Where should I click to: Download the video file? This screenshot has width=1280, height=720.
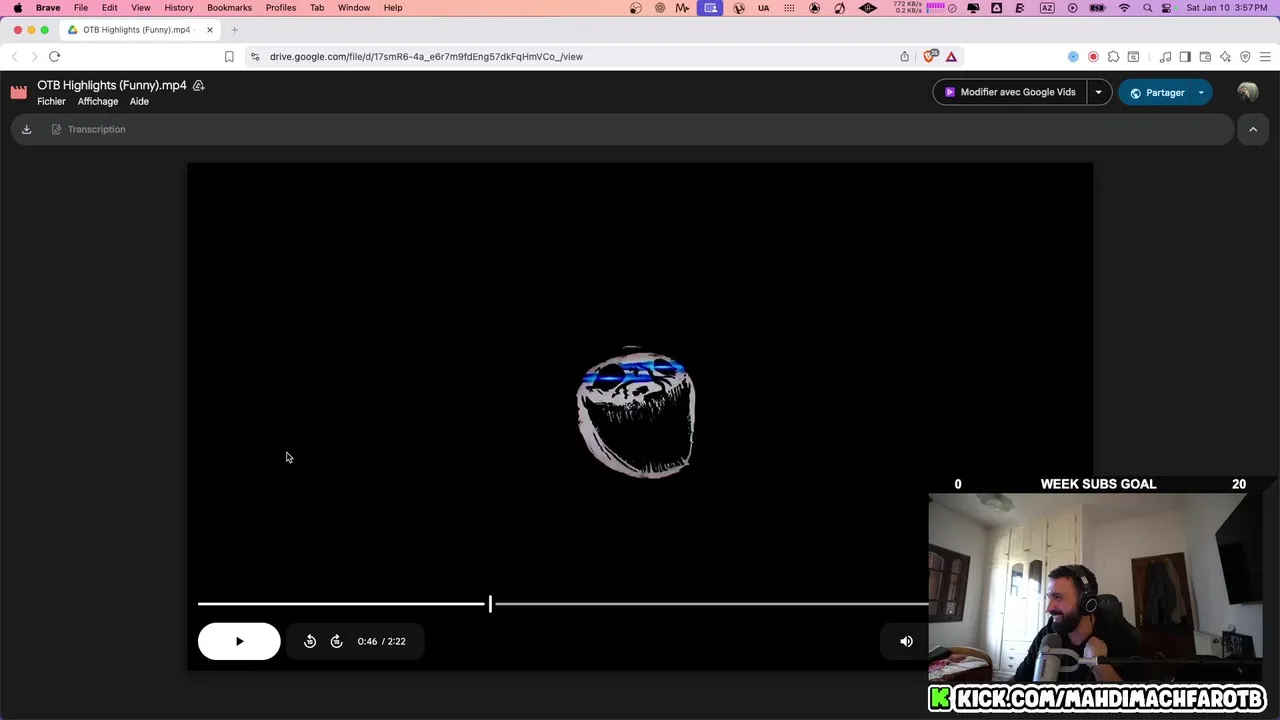click(27, 129)
